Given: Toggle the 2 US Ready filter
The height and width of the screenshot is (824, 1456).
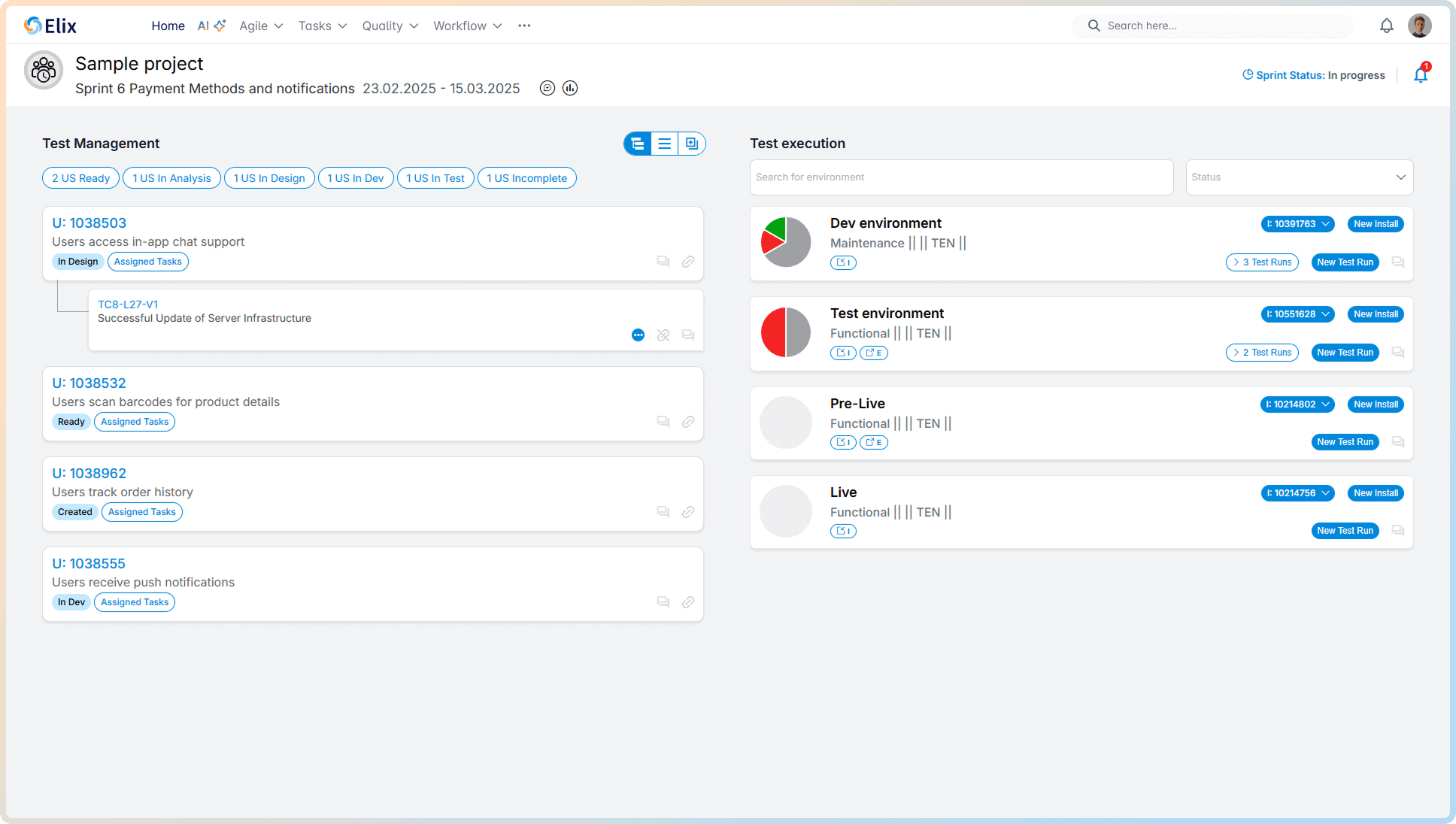Looking at the screenshot, I should tap(81, 178).
